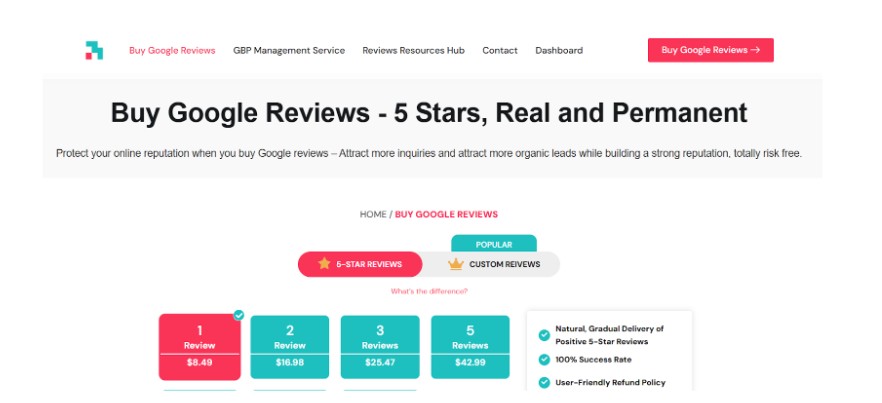The height and width of the screenshot is (403, 882).
Task: Click the star icon in 5-Star Reviews
Action: [324, 264]
